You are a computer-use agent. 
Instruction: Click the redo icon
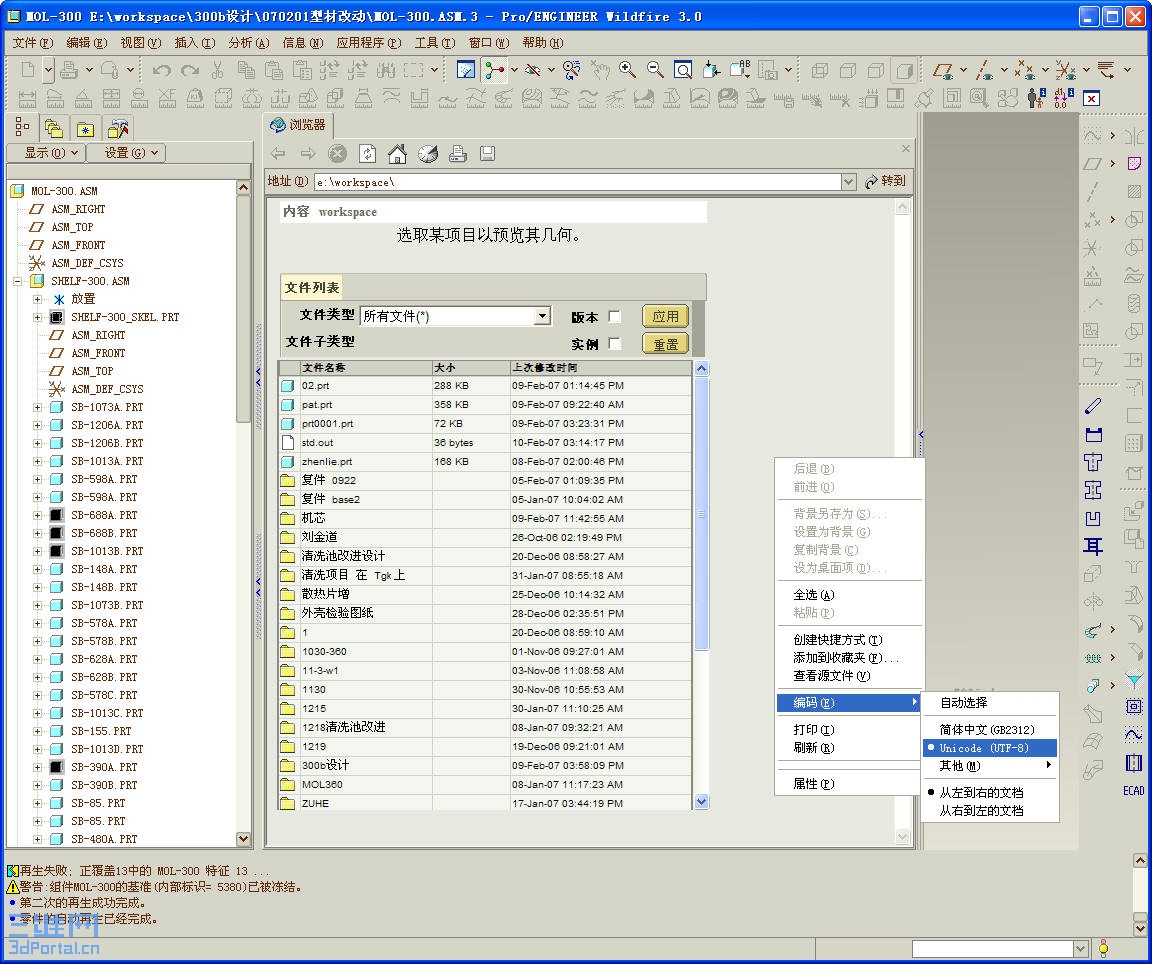[x=190, y=70]
